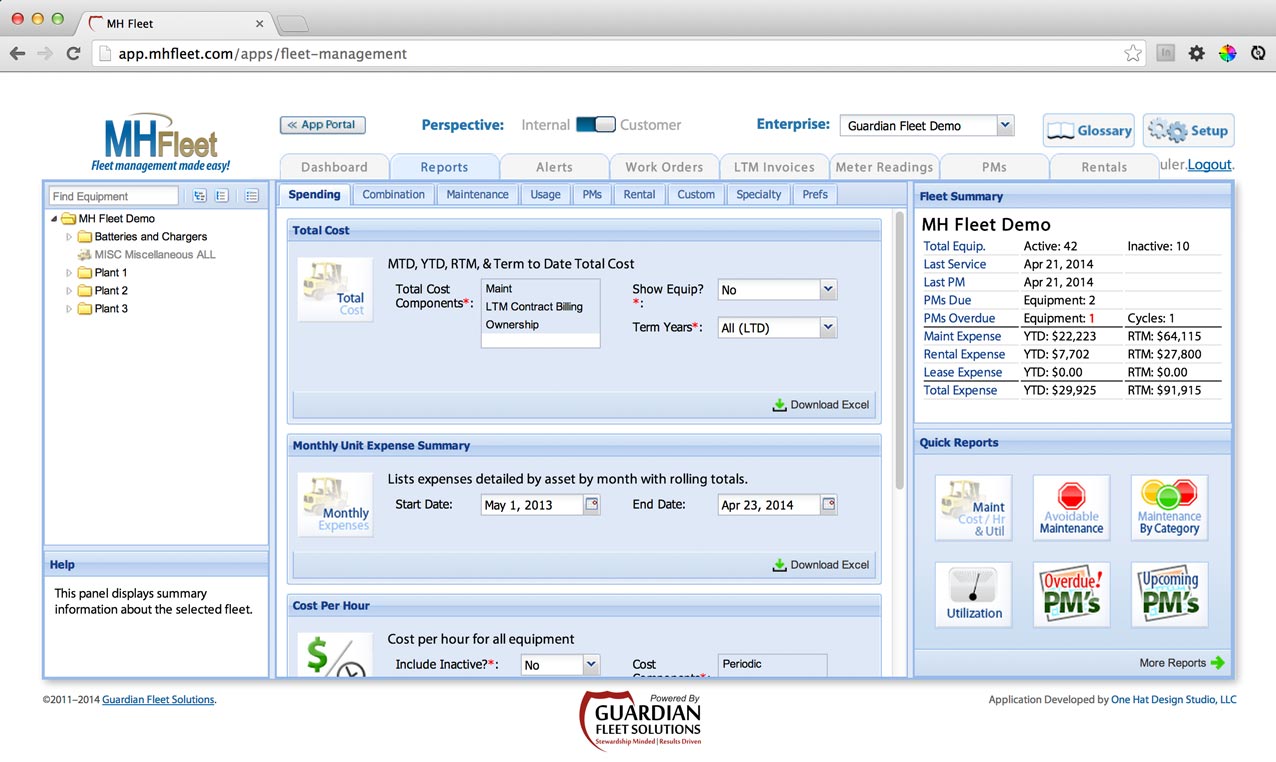The width and height of the screenshot is (1276, 762).
Task: Click the Monthly Expenses report icon
Action: (x=335, y=505)
